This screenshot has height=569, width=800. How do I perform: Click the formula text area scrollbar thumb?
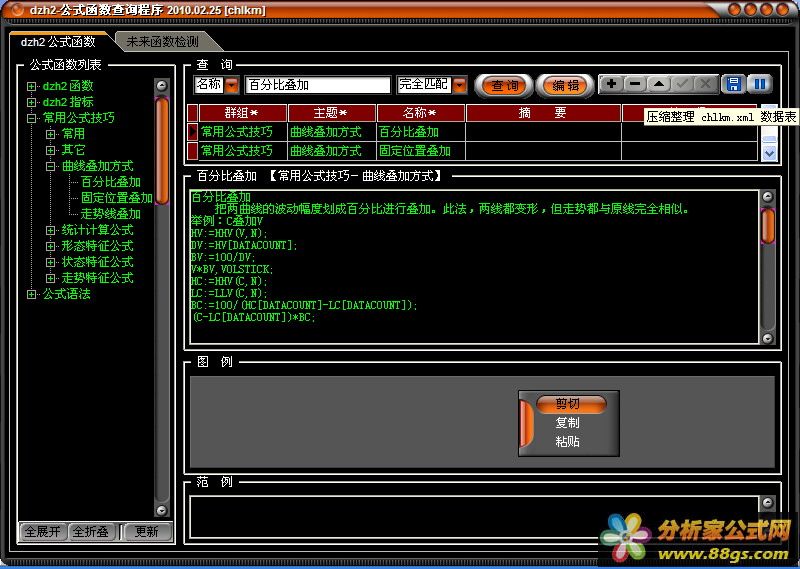(767, 225)
